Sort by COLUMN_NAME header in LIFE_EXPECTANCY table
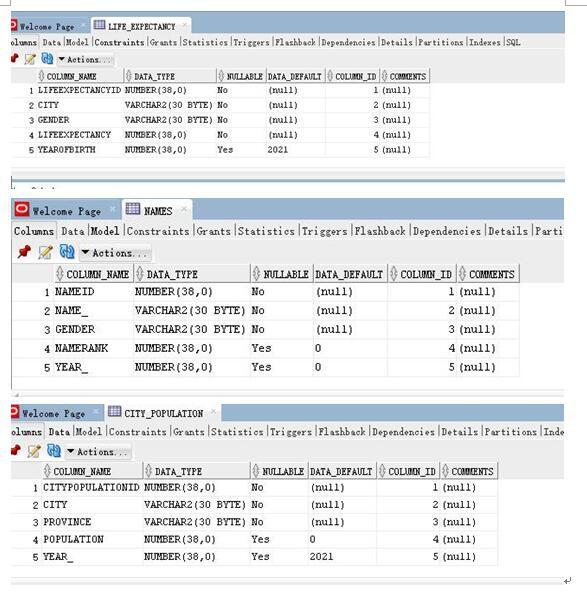The height and width of the screenshot is (597, 587). point(80,77)
